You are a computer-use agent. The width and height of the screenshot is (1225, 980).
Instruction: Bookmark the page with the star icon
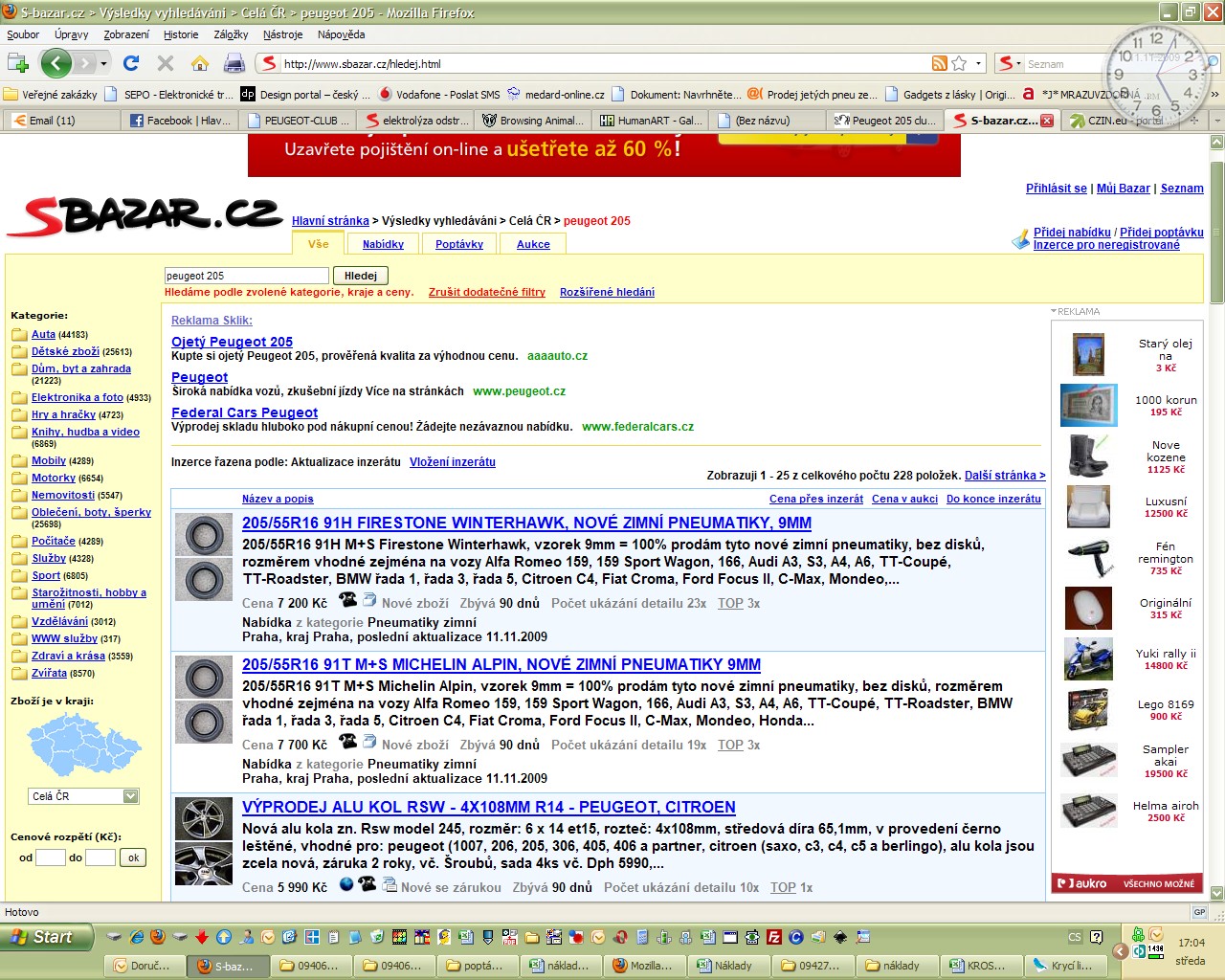point(959,64)
